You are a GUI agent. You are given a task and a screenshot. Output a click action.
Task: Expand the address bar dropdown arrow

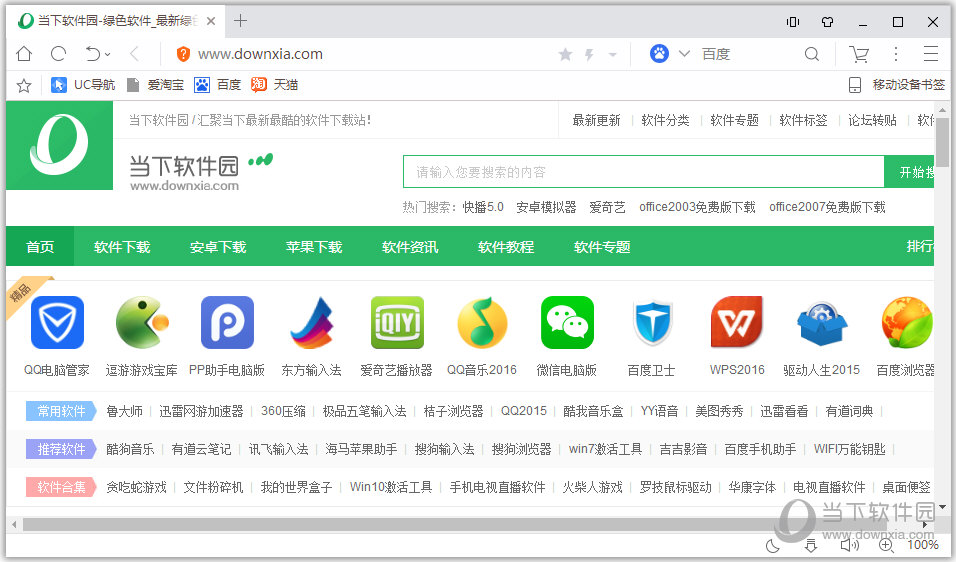(x=613, y=55)
